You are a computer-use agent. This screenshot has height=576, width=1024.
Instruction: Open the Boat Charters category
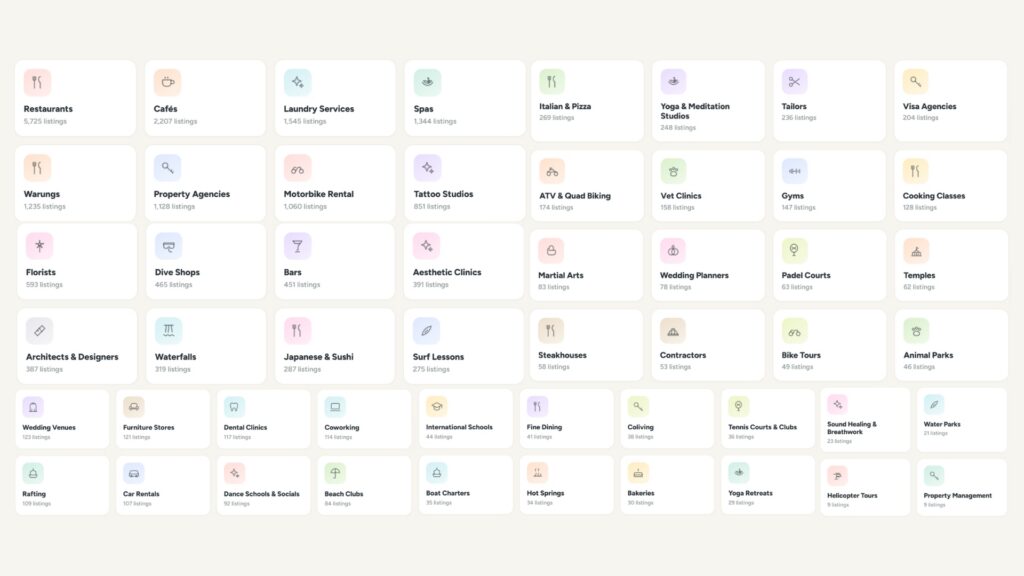point(466,485)
